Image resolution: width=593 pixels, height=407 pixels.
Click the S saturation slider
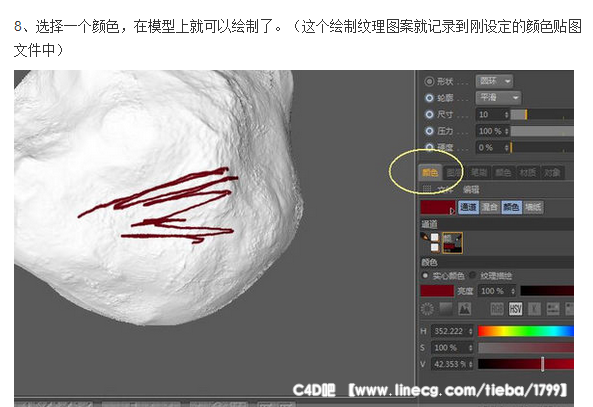click(x=526, y=348)
